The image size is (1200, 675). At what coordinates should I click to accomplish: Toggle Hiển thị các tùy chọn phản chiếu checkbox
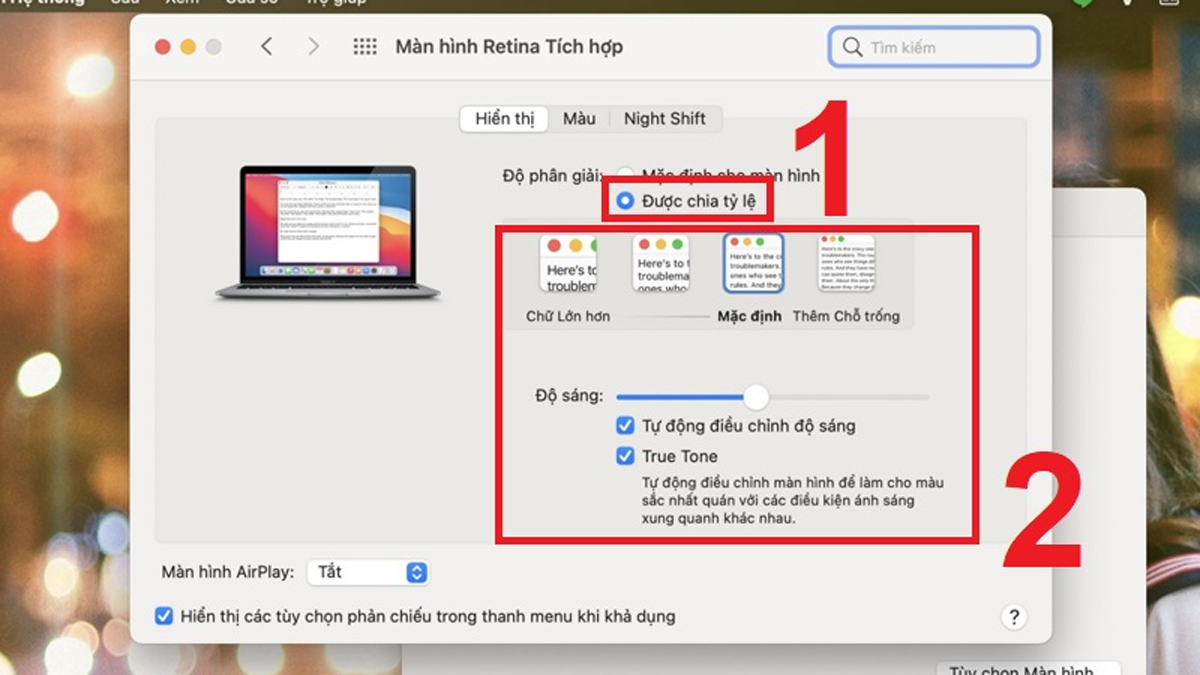[x=164, y=616]
